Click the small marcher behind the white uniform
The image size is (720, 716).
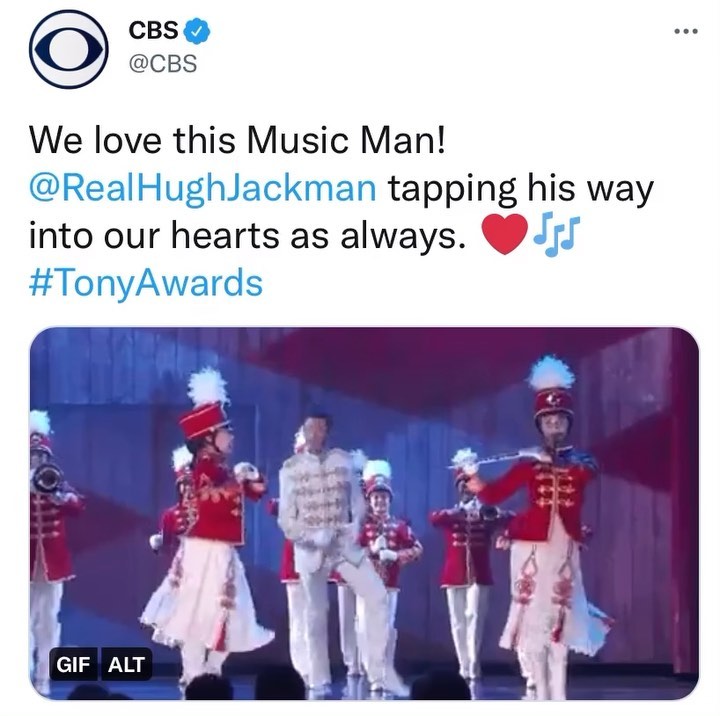(386, 524)
